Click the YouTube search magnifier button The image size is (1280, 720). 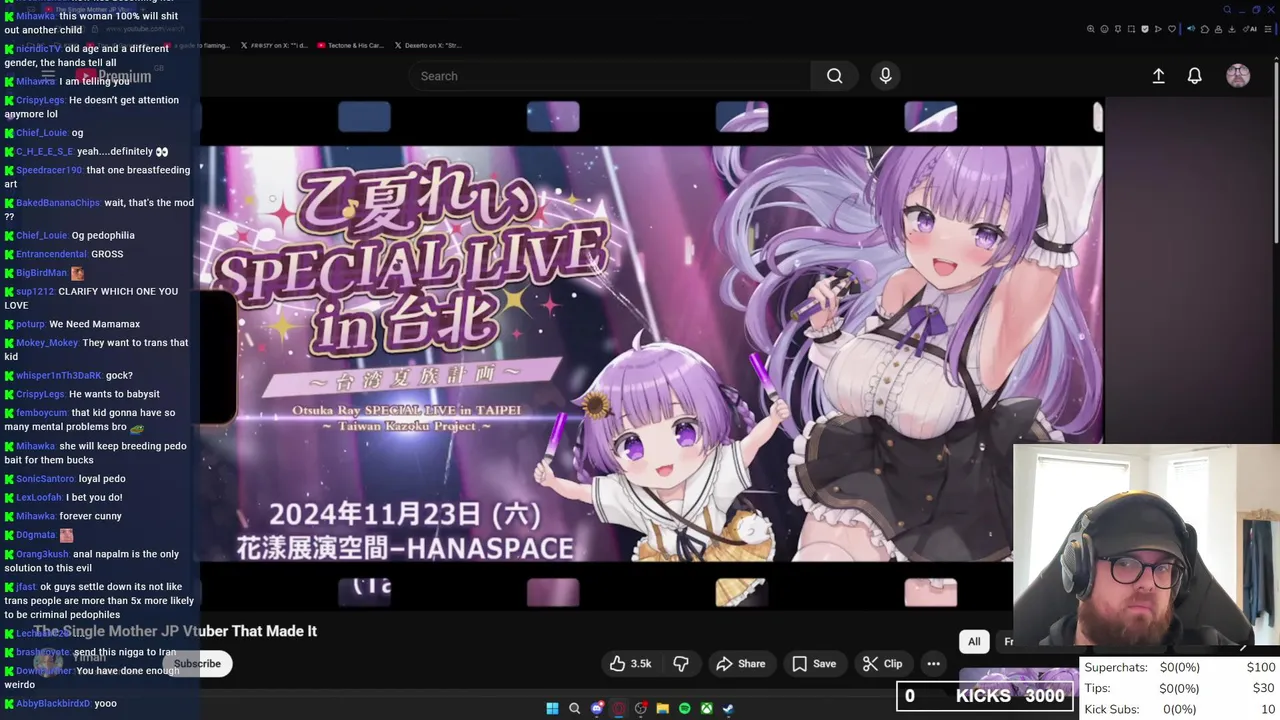click(834, 76)
